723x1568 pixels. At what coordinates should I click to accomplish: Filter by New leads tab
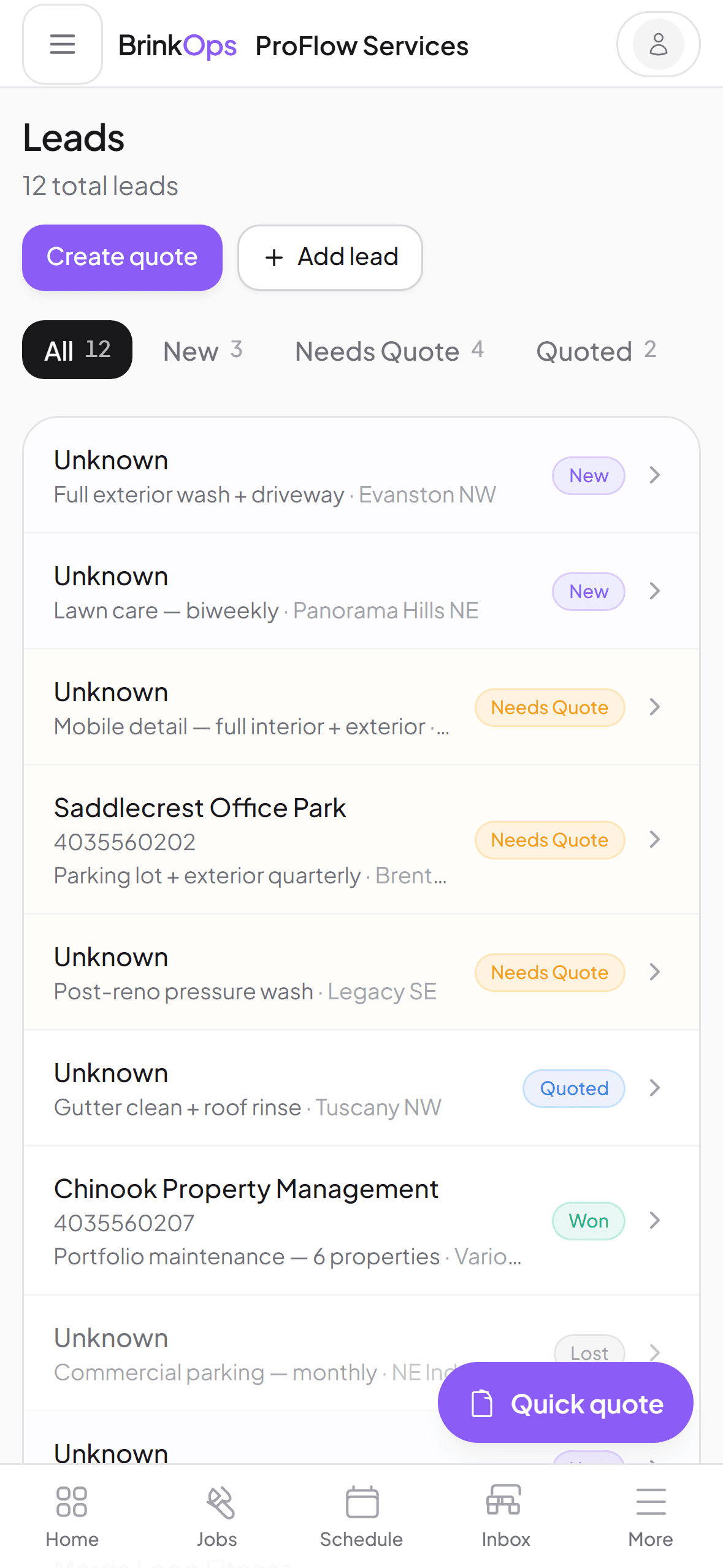[x=203, y=350]
